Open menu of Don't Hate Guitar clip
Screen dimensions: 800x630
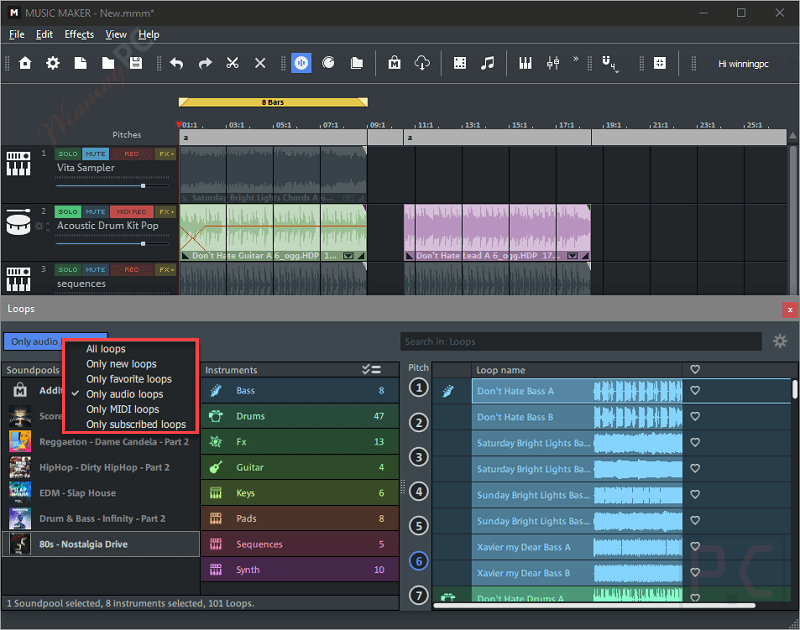pyautogui.click(x=348, y=256)
